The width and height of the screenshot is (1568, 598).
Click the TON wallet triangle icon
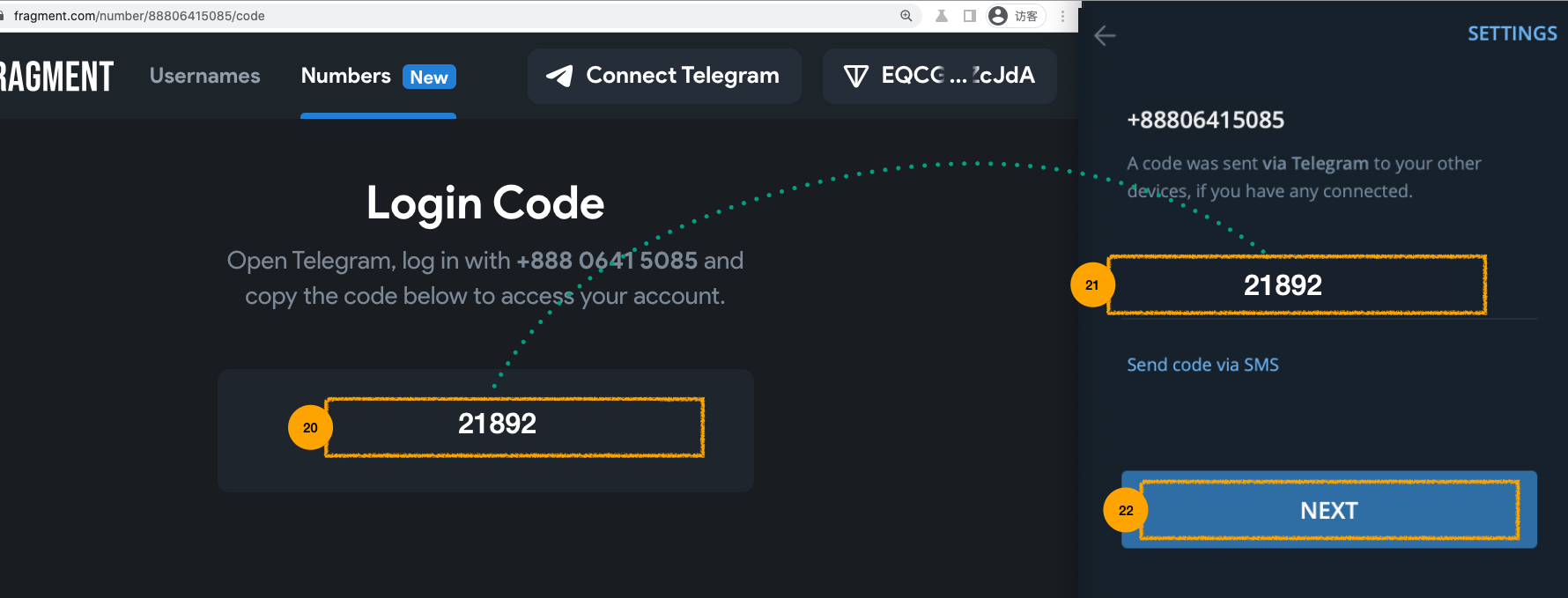[855, 77]
